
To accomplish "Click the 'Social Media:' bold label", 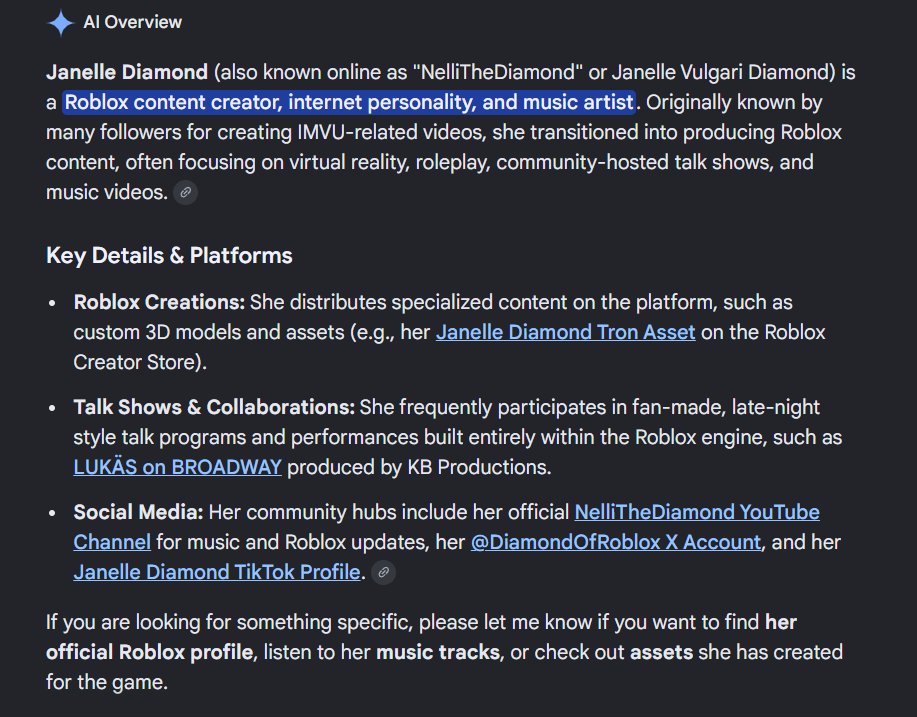I will (138, 512).
